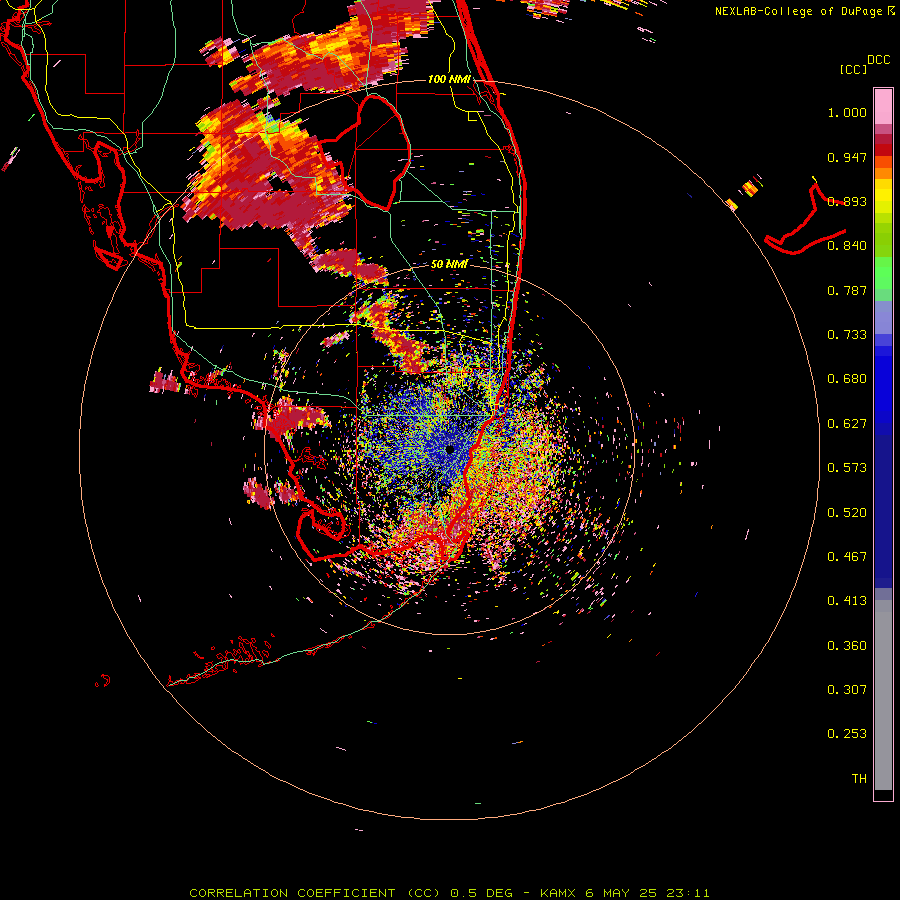Pick the periwinkle colorbar segment
Image resolution: width=900 pixels, height=900 pixels.
click(x=883, y=317)
